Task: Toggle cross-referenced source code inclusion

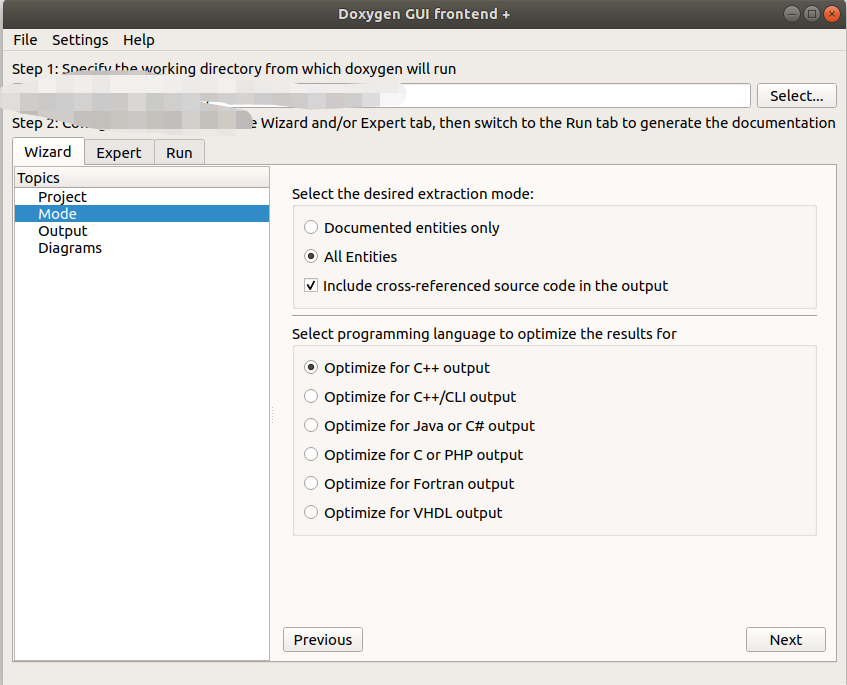Action: click(310, 285)
